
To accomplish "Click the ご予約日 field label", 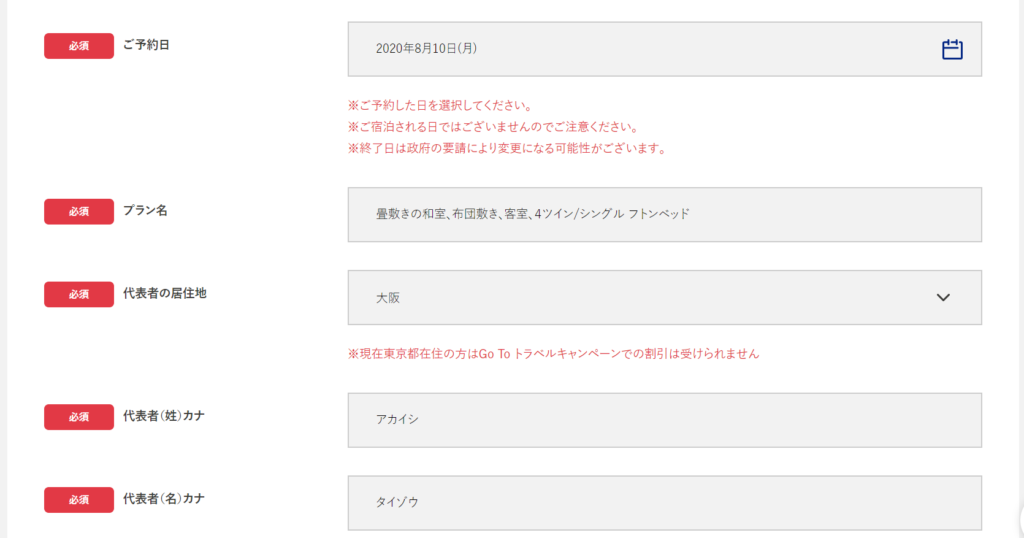I will pos(146,45).
